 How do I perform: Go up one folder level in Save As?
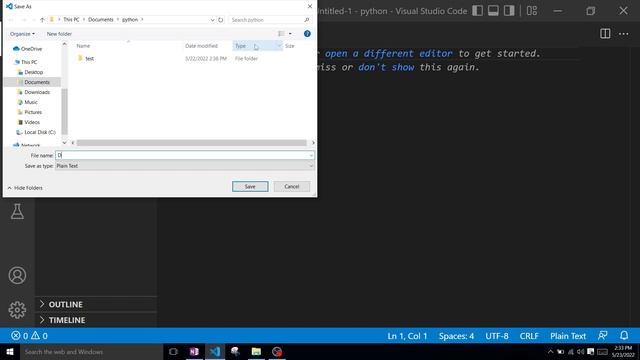click(x=42, y=20)
